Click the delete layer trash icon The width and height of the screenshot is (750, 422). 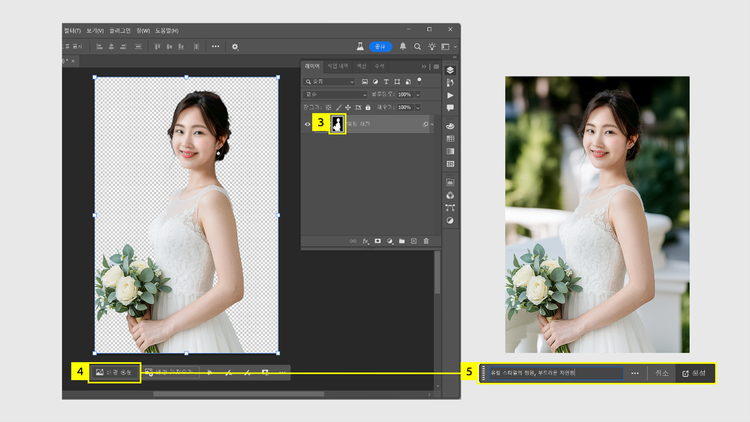tap(426, 241)
